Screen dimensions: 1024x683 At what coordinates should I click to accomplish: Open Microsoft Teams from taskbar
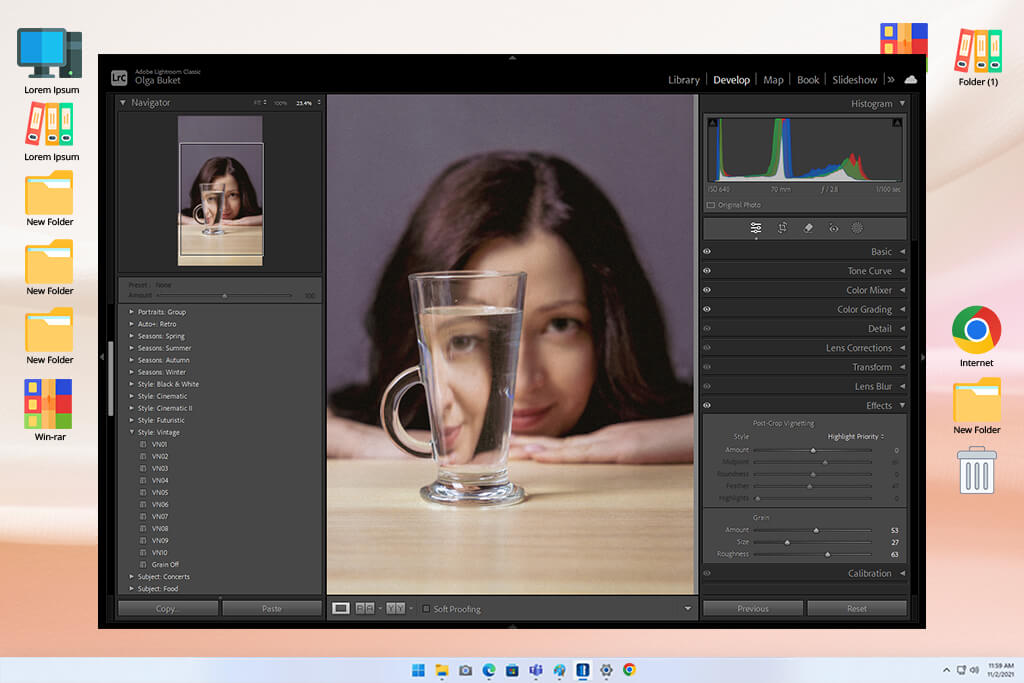tap(536, 670)
